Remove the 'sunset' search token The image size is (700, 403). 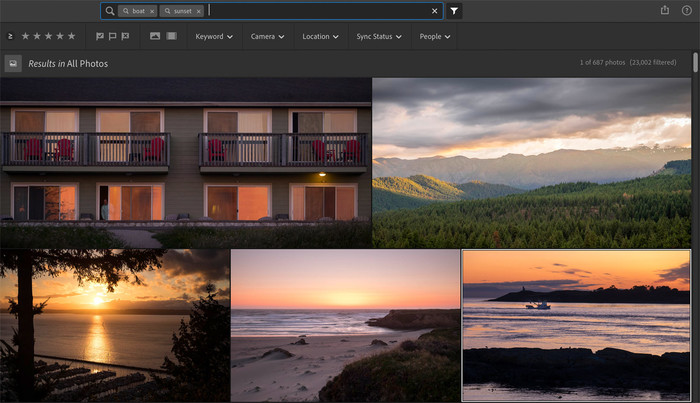pyautogui.click(x=198, y=11)
